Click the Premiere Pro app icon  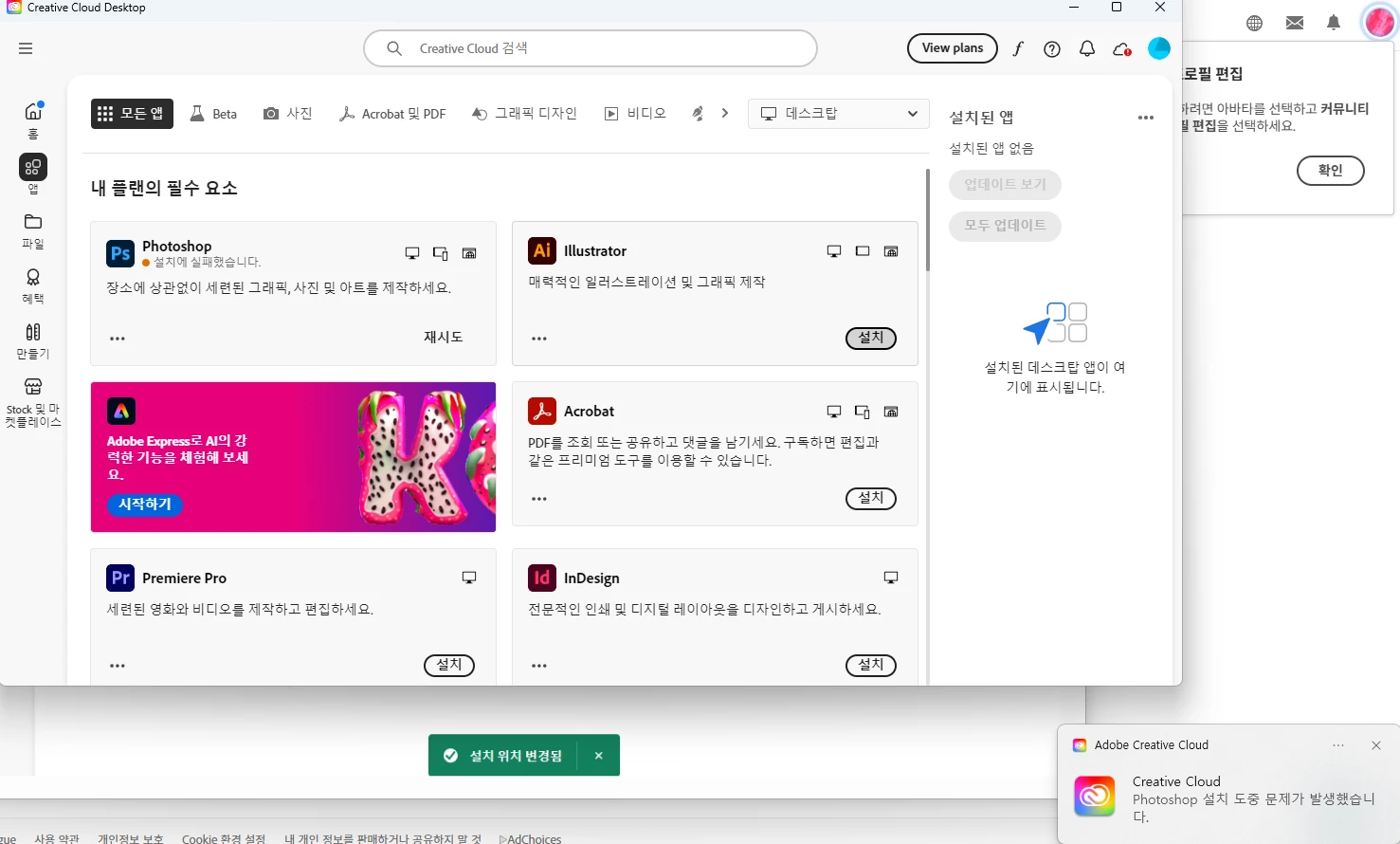[120, 578]
